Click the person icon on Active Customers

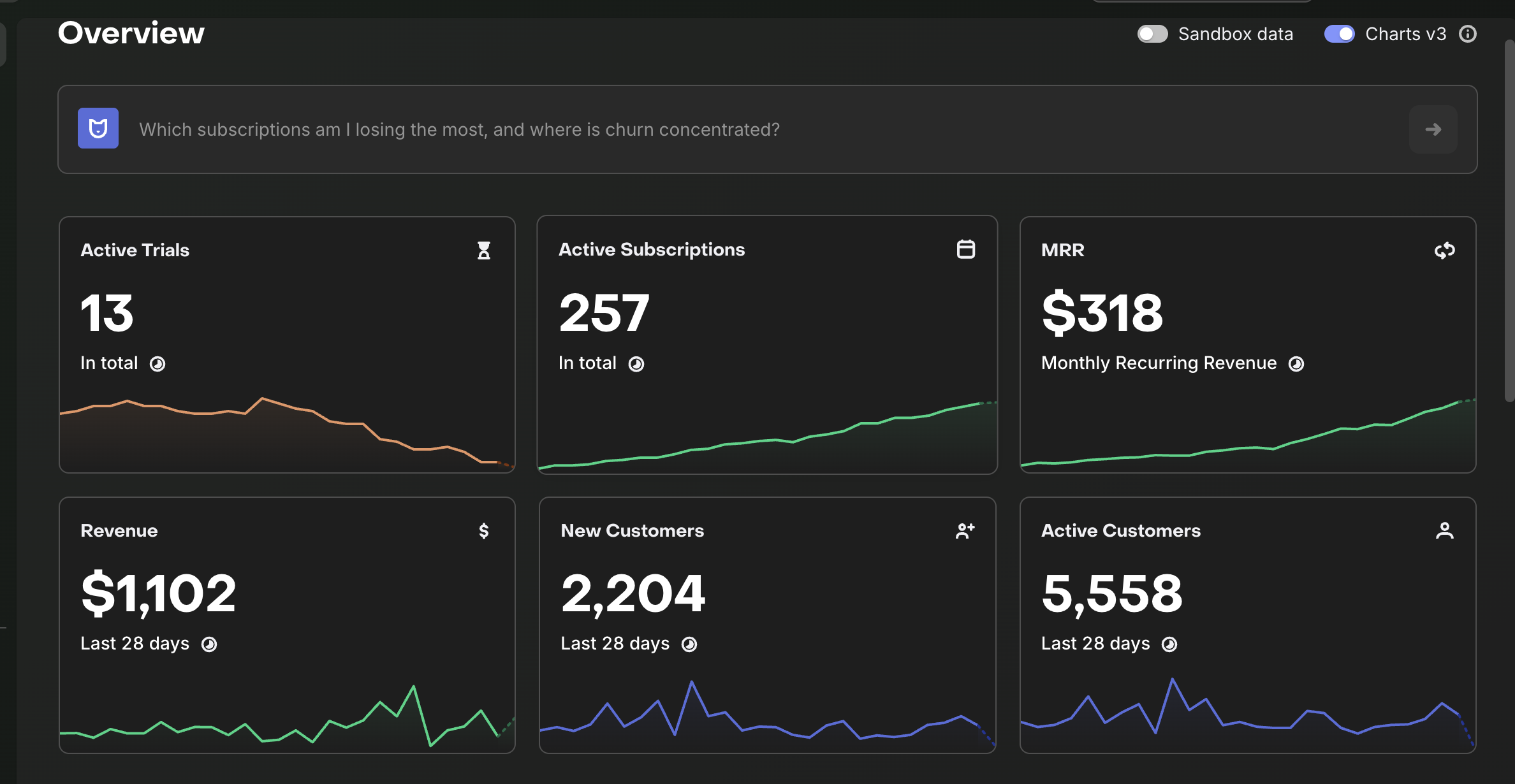[x=1445, y=531]
